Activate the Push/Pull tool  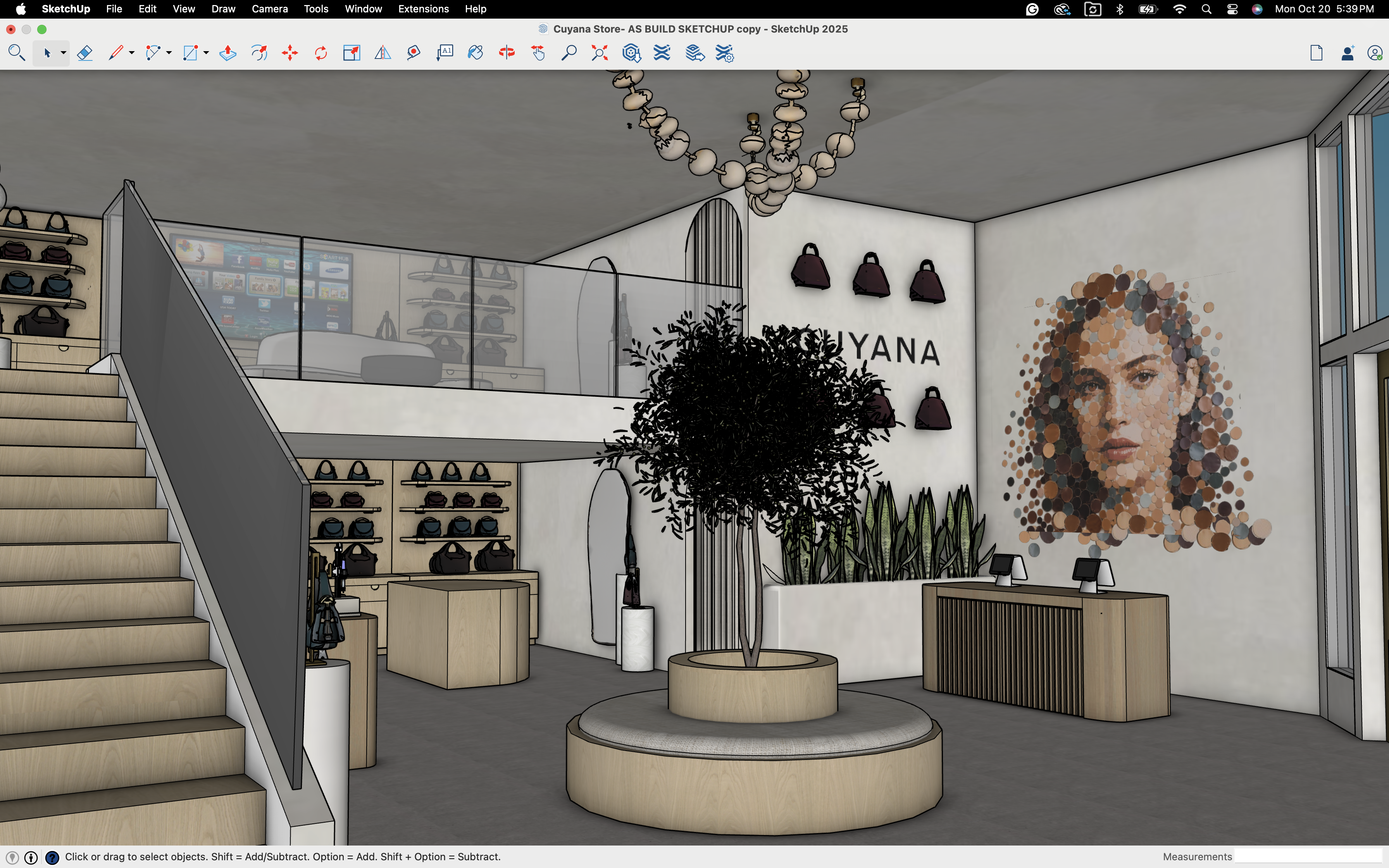point(228,53)
